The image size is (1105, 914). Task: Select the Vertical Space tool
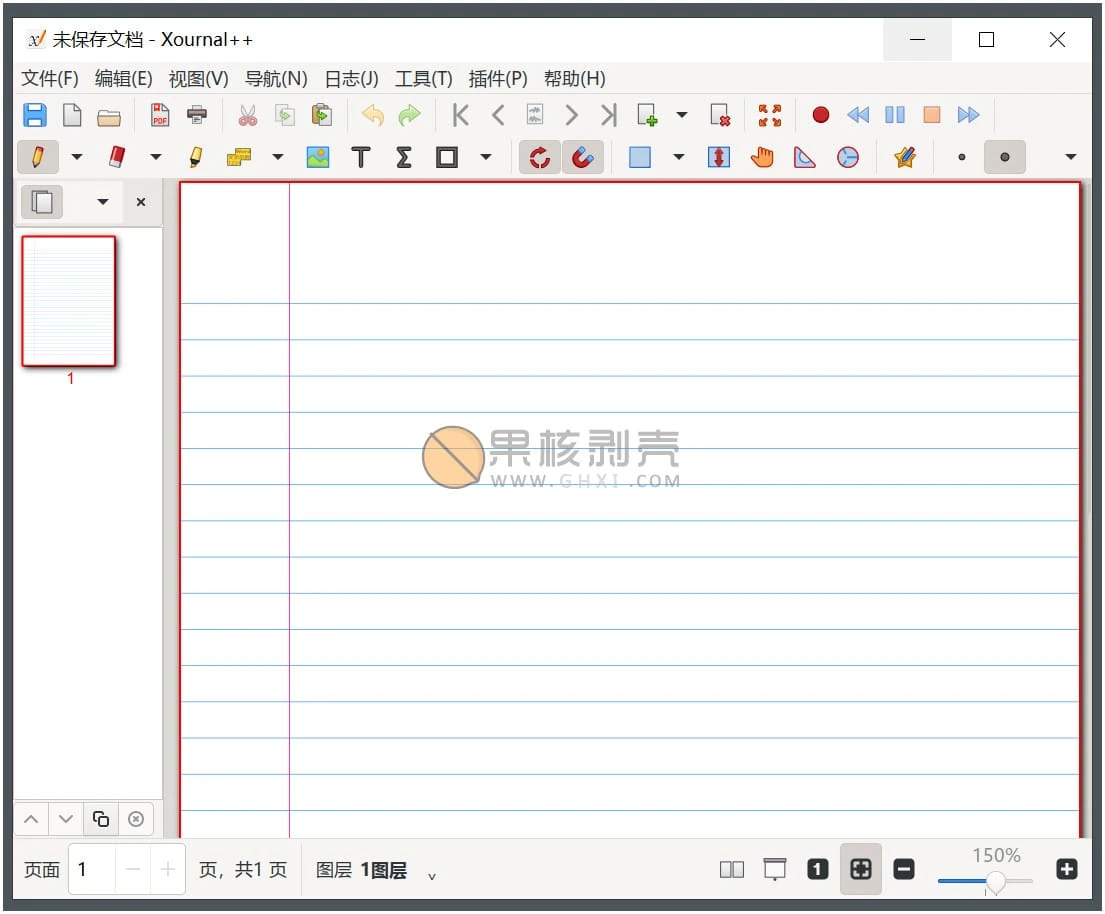point(718,157)
